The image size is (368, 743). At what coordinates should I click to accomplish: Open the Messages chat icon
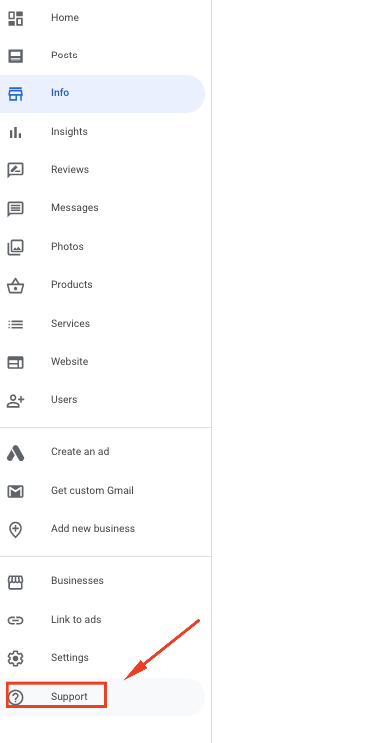pos(15,208)
